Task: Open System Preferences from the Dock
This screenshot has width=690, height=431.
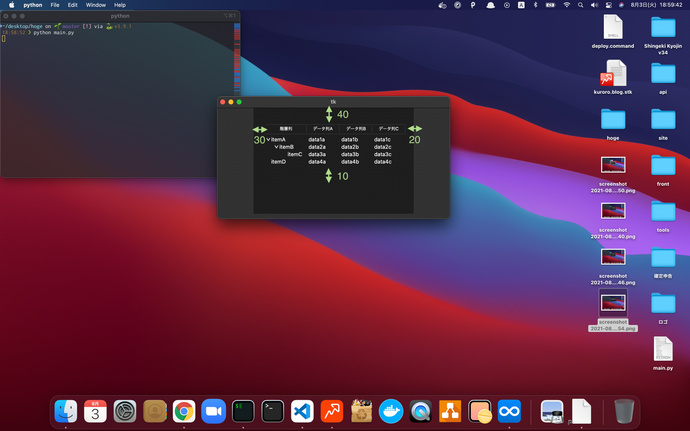Action: coord(125,411)
